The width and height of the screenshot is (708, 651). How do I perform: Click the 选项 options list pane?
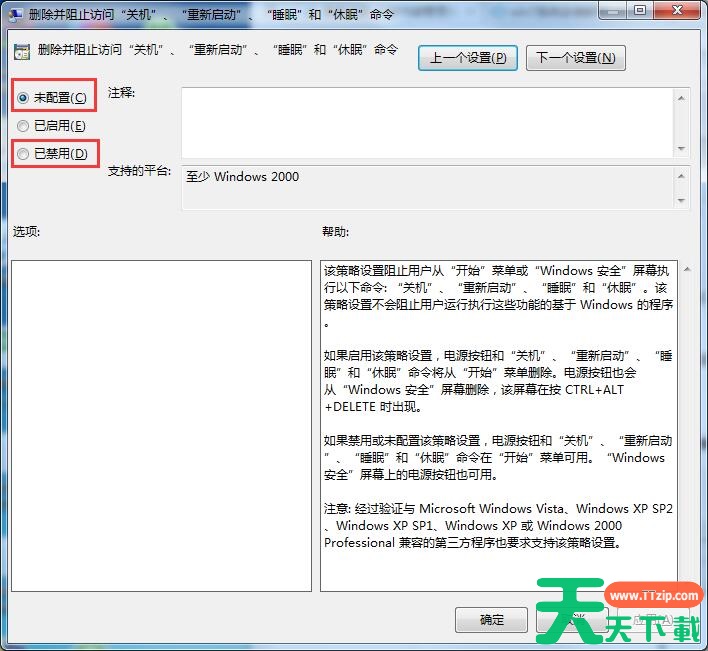pyautogui.click(x=161, y=426)
